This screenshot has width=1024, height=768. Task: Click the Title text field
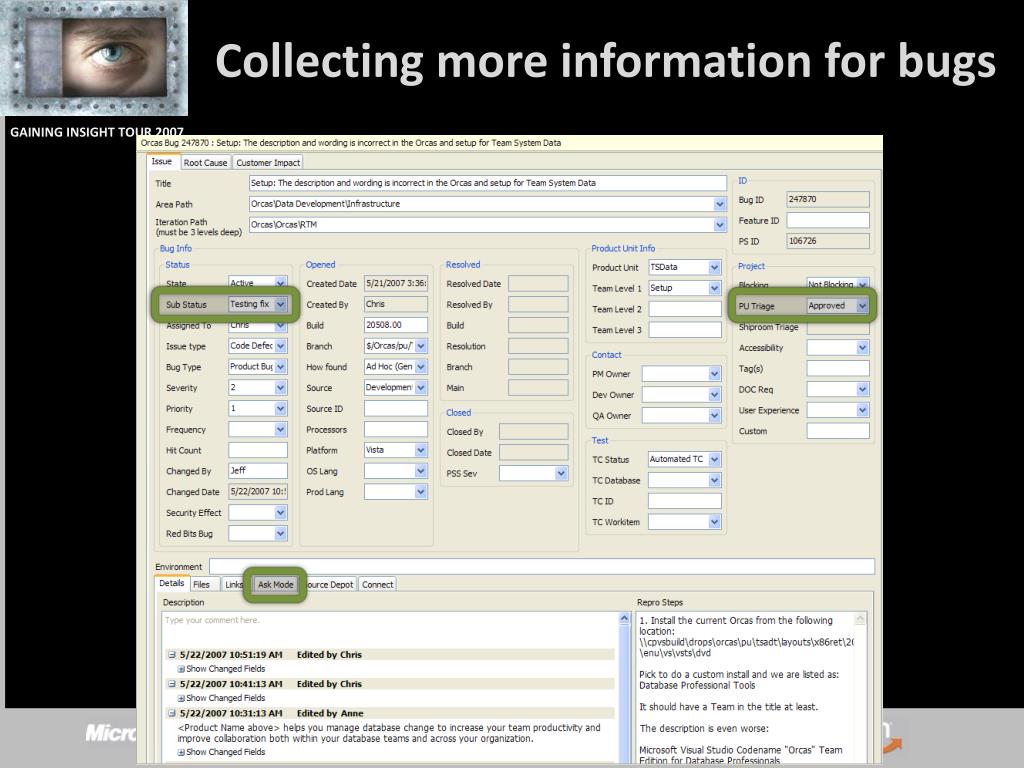click(487, 183)
